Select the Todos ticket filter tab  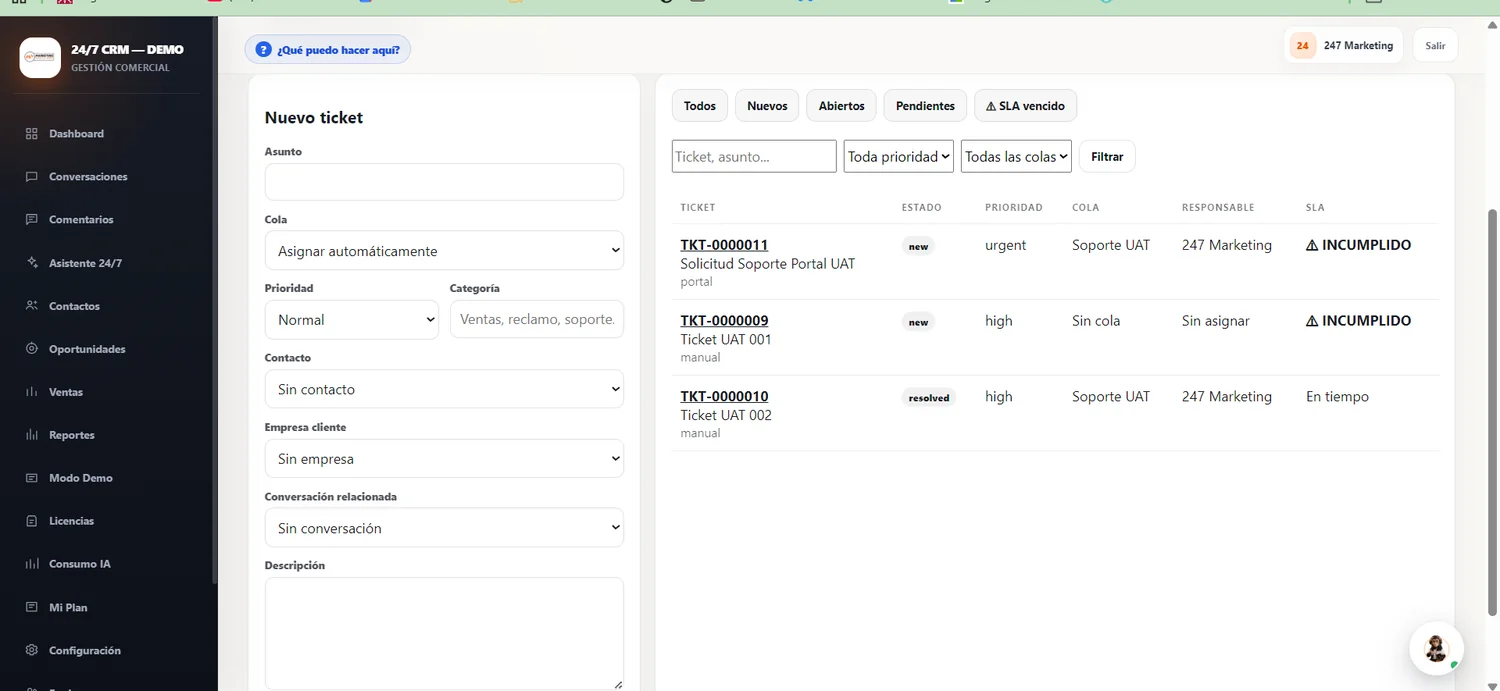click(700, 106)
